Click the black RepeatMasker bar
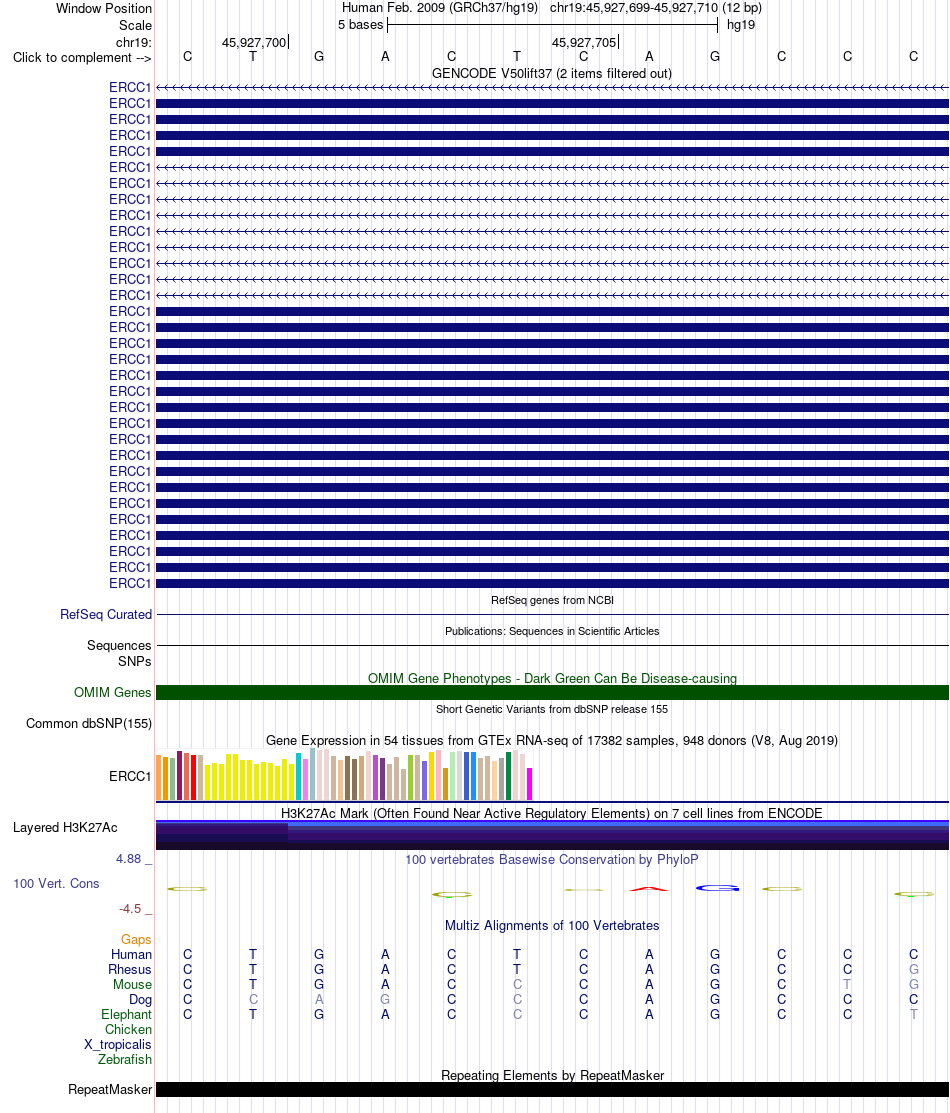Image resolution: width=950 pixels, height=1113 pixels. point(552,1090)
